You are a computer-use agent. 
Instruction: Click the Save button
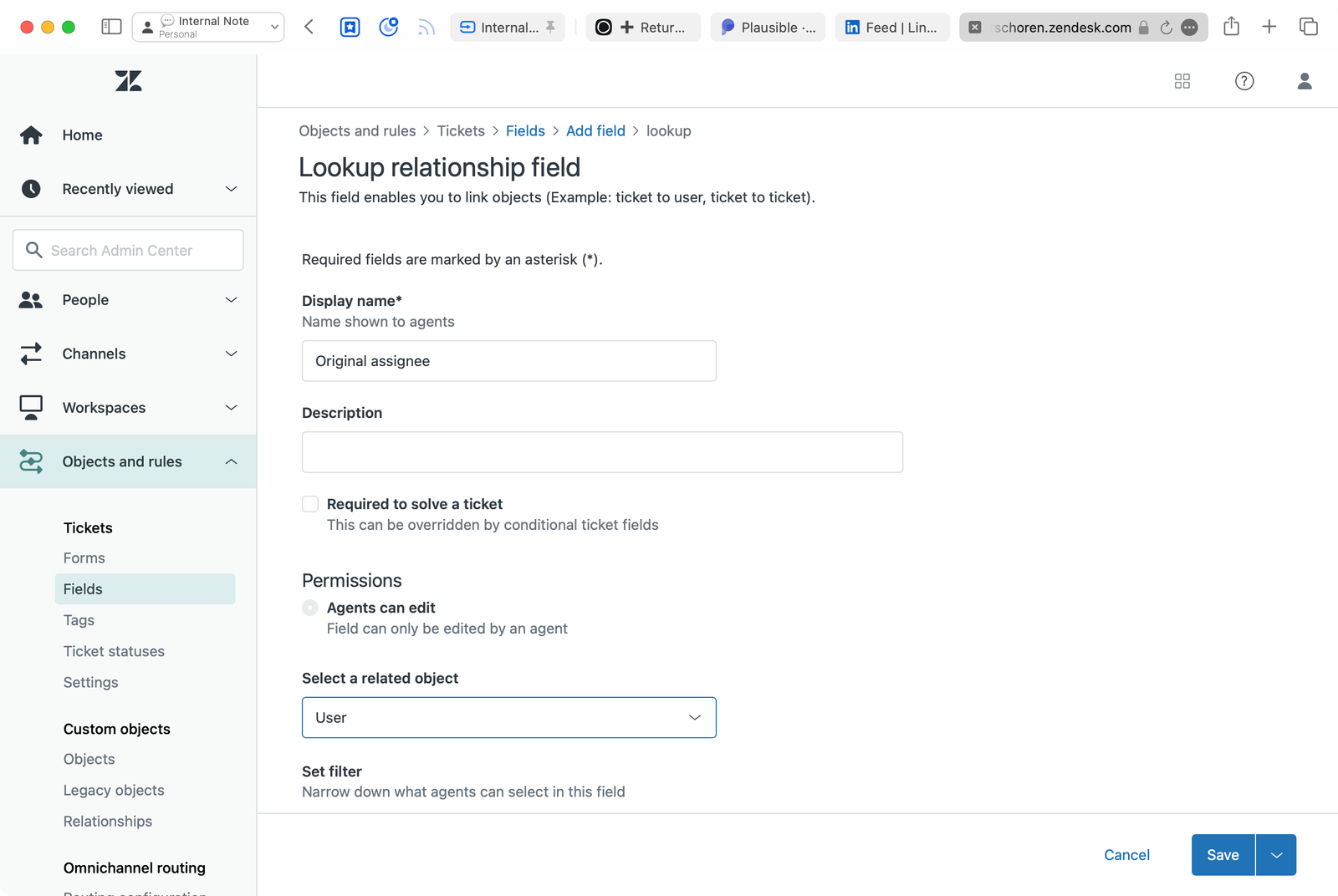pos(1222,854)
